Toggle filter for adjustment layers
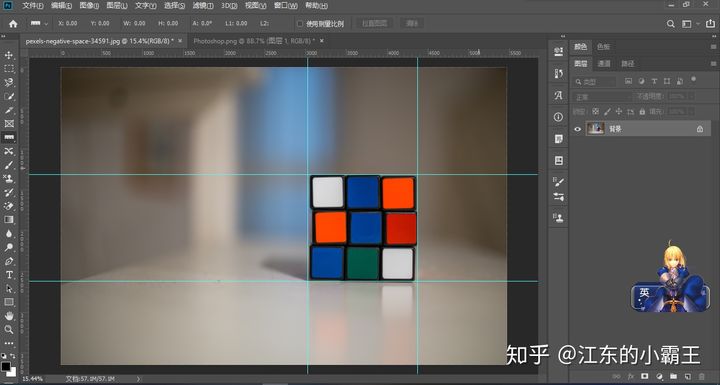 tap(641, 81)
